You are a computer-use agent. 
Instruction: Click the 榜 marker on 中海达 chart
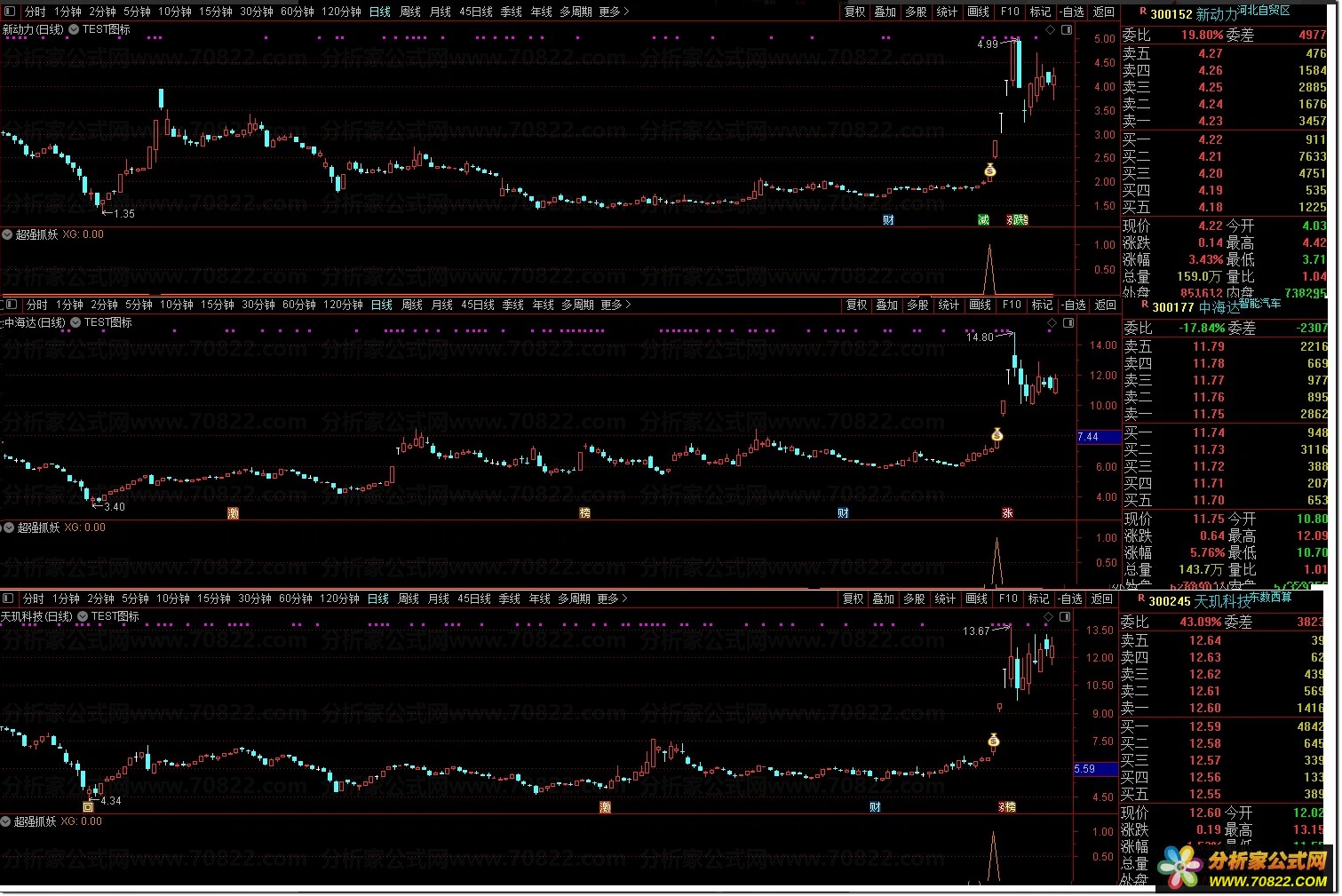[584, 513]
